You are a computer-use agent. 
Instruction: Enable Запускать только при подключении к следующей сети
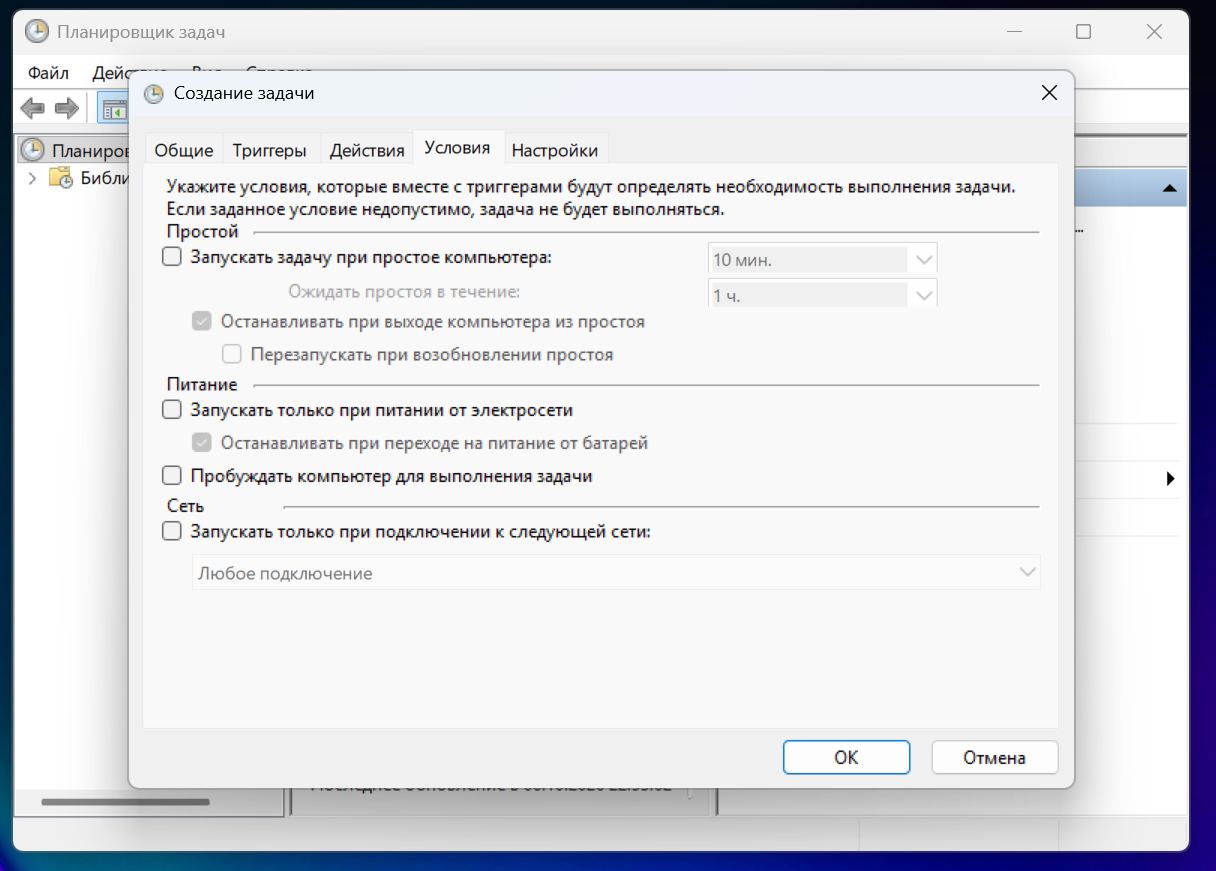(172, 532)
